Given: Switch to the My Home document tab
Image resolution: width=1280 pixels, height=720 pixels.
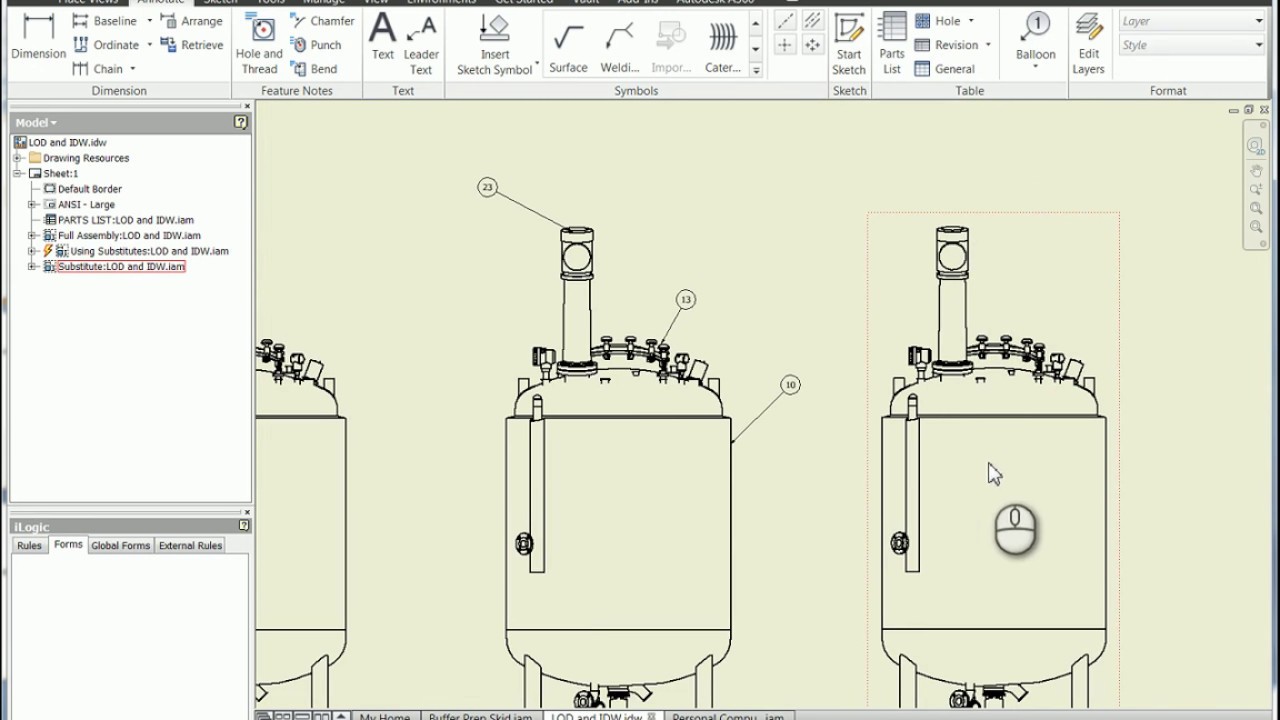Looking at the screenshot, I should pos(385,716).
